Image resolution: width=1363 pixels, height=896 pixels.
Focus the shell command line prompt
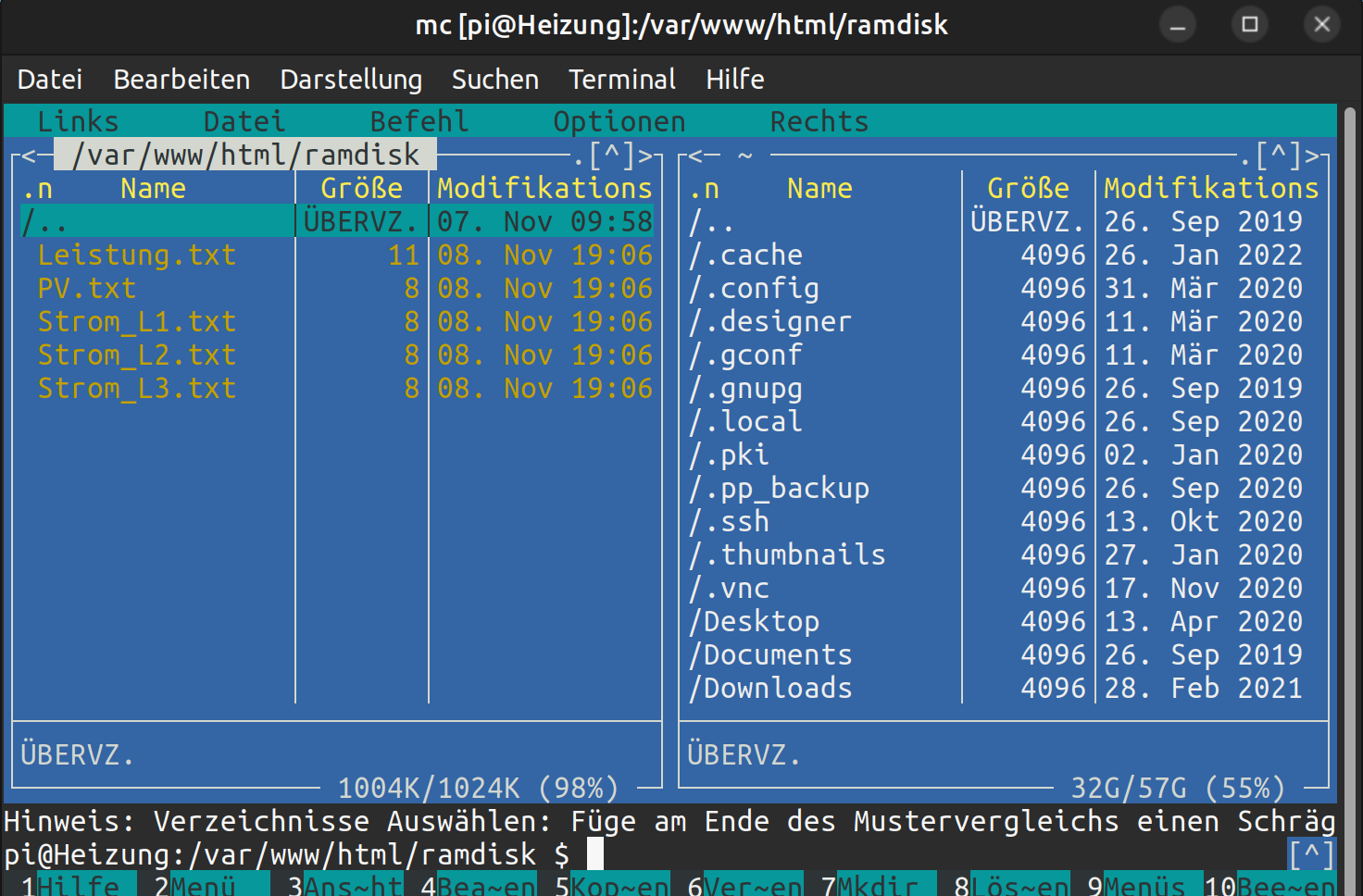645,854
